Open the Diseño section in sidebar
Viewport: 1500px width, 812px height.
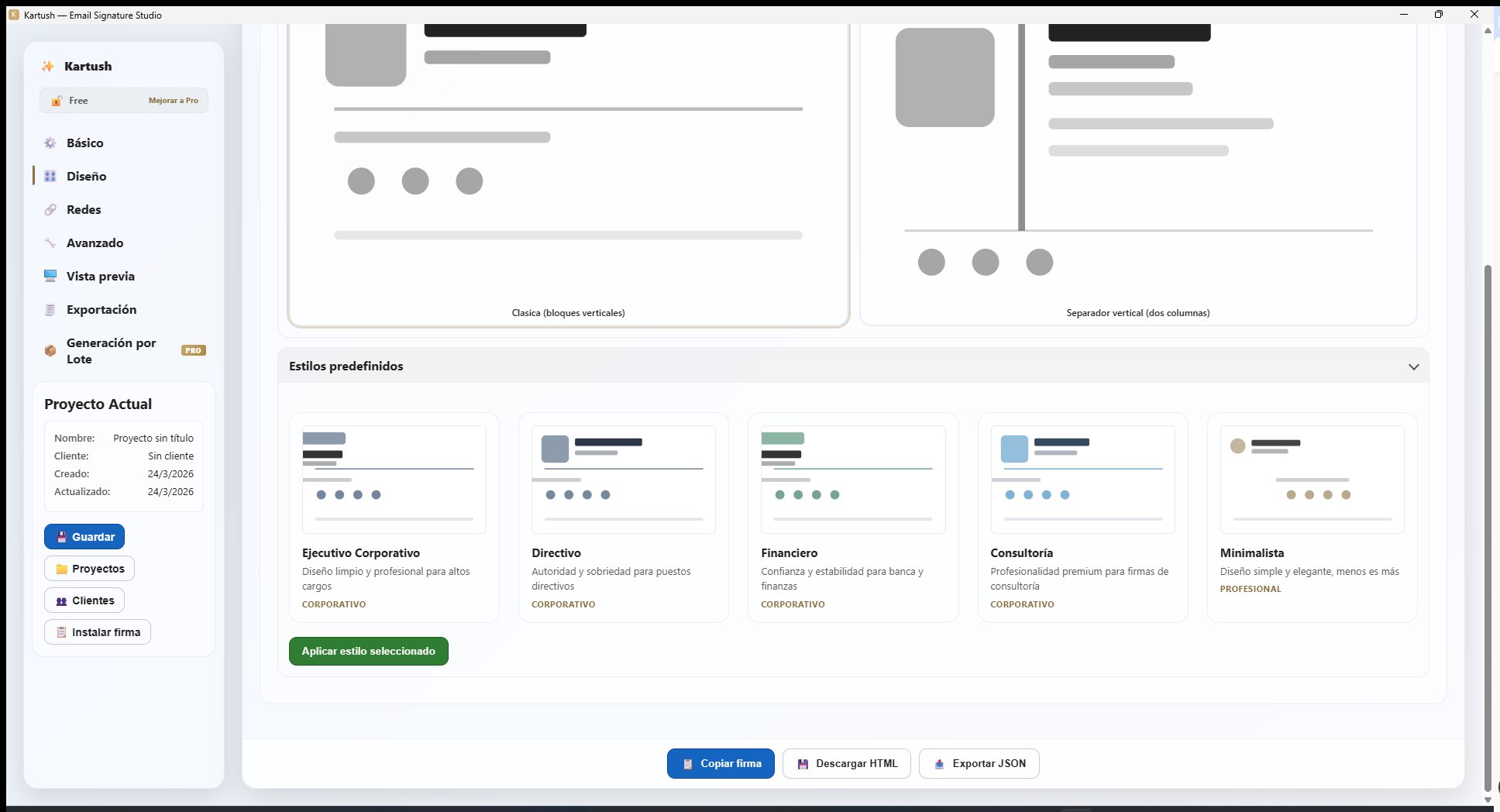[86, 177]
